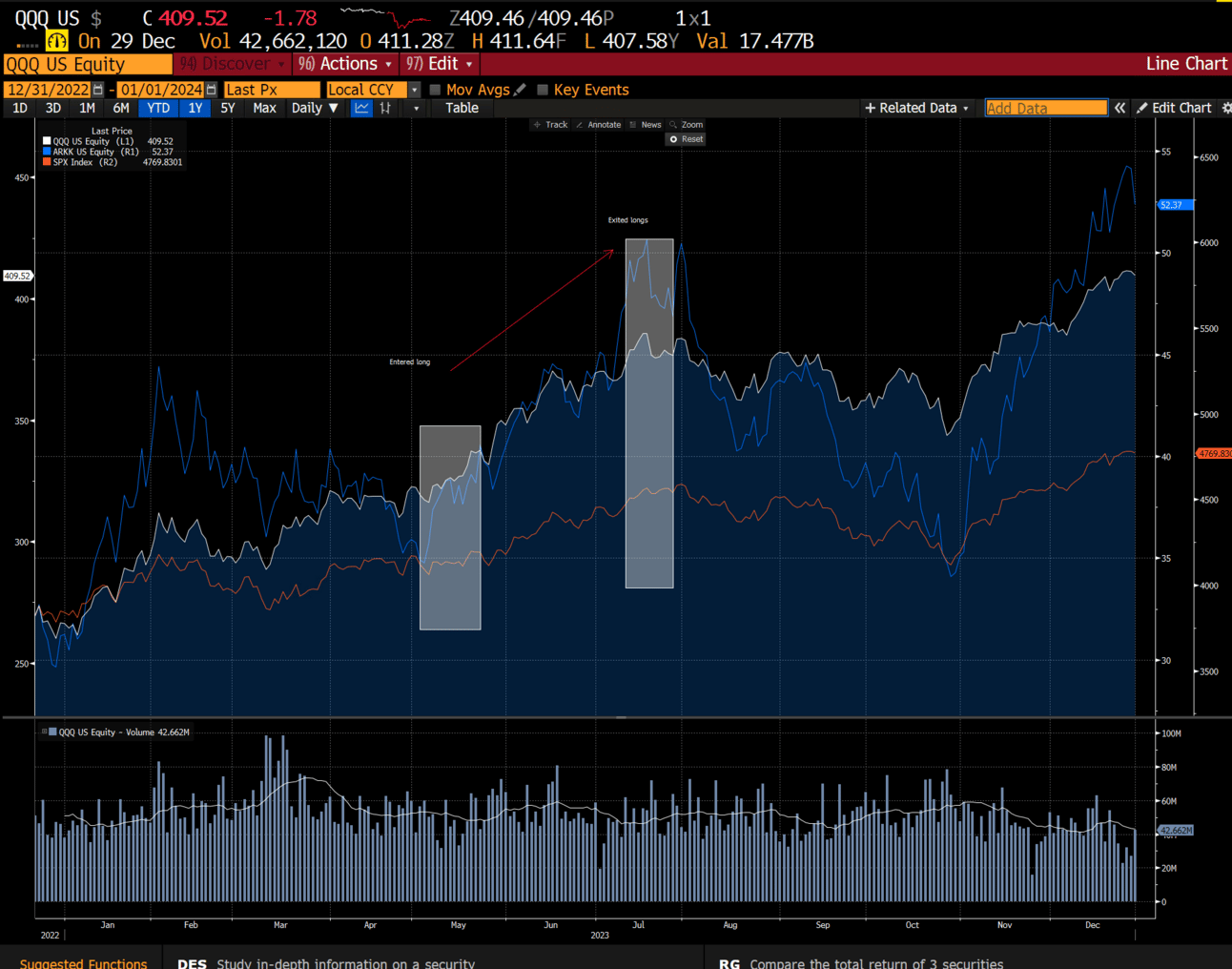Activate the Zoom magnifier tool
This screenshot has height=969, width=1232.
coord(687,125)
